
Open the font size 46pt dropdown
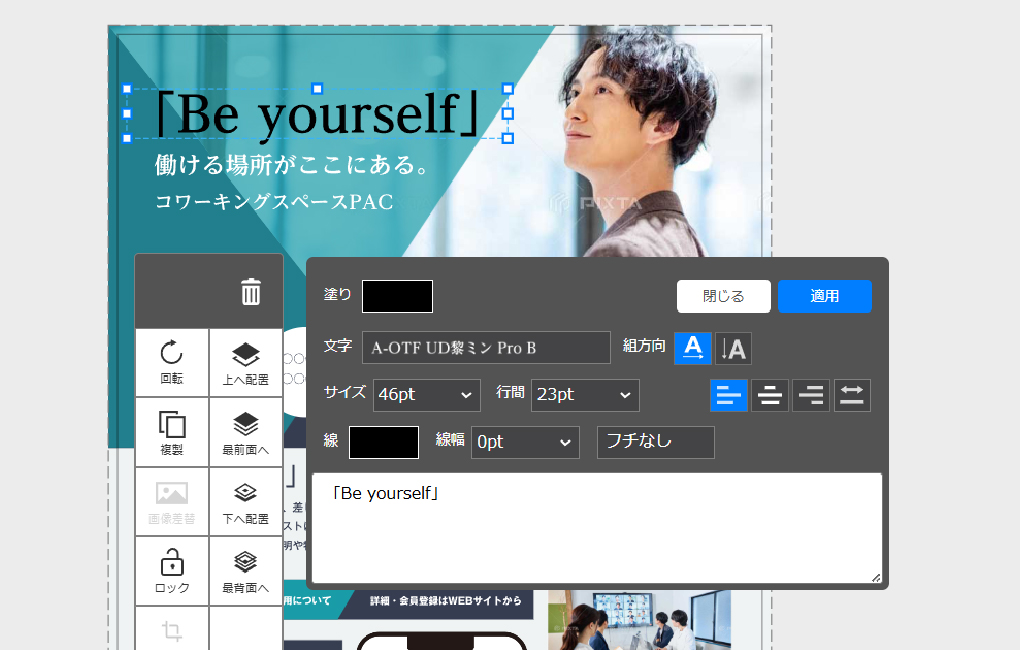click(427, 395)
